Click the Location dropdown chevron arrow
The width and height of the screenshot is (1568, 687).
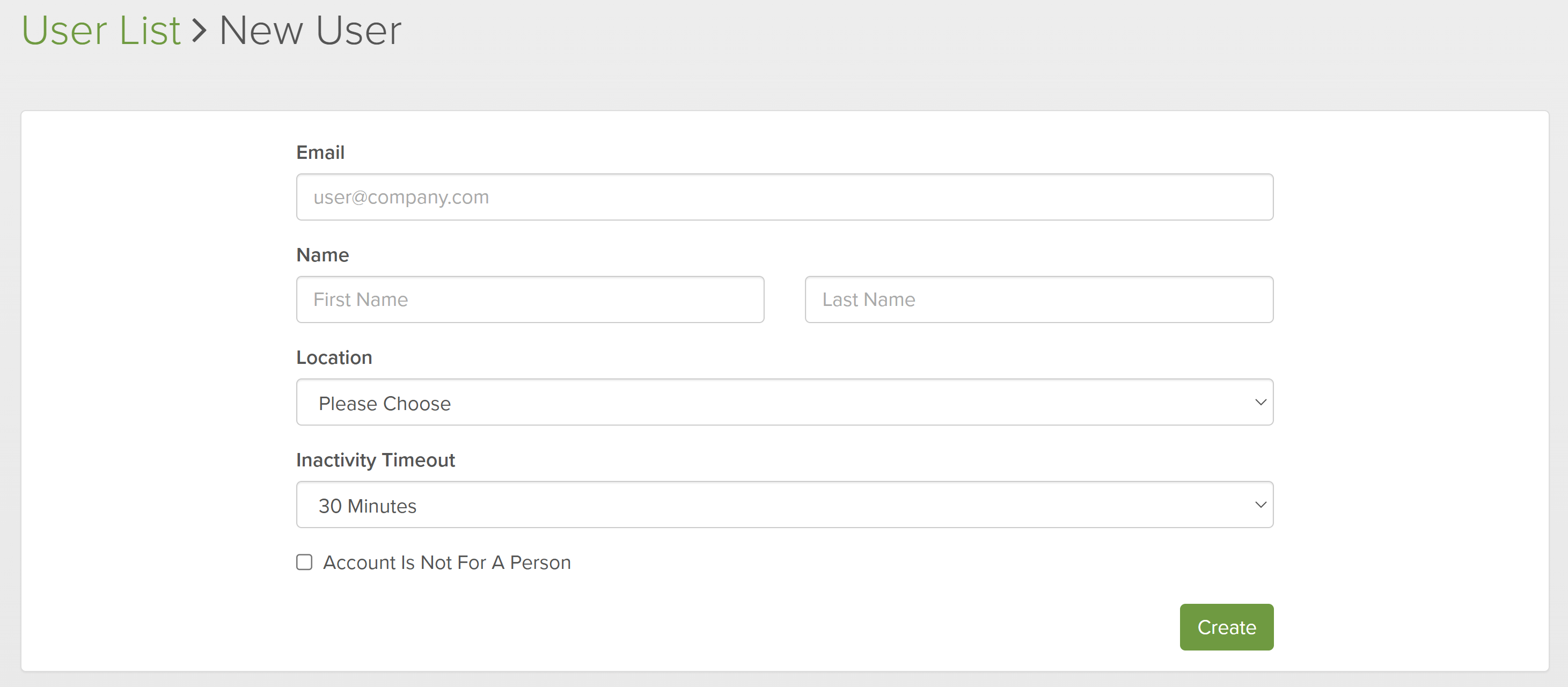point(1261,403)
